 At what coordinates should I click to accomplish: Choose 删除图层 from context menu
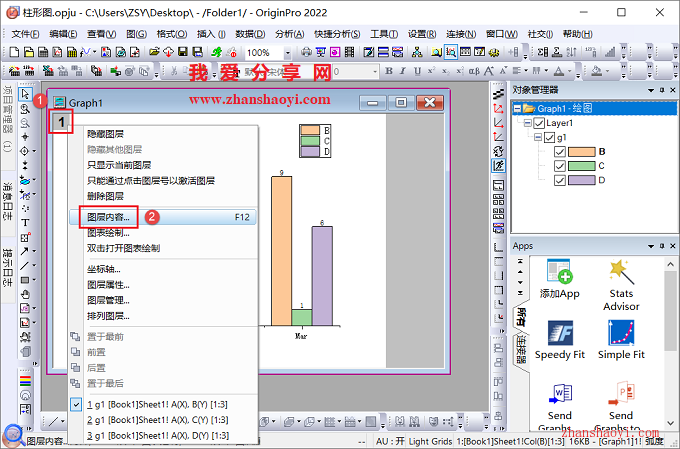coord(163,197)
